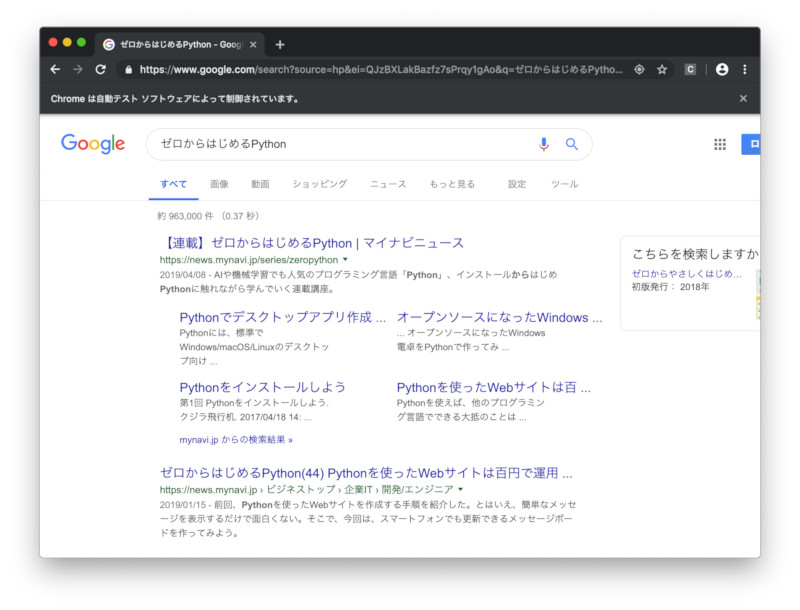Expand dropdown arrow beside news.mynavi.jp/series/zeropython

pyautogui.click(x=345, y=260)
